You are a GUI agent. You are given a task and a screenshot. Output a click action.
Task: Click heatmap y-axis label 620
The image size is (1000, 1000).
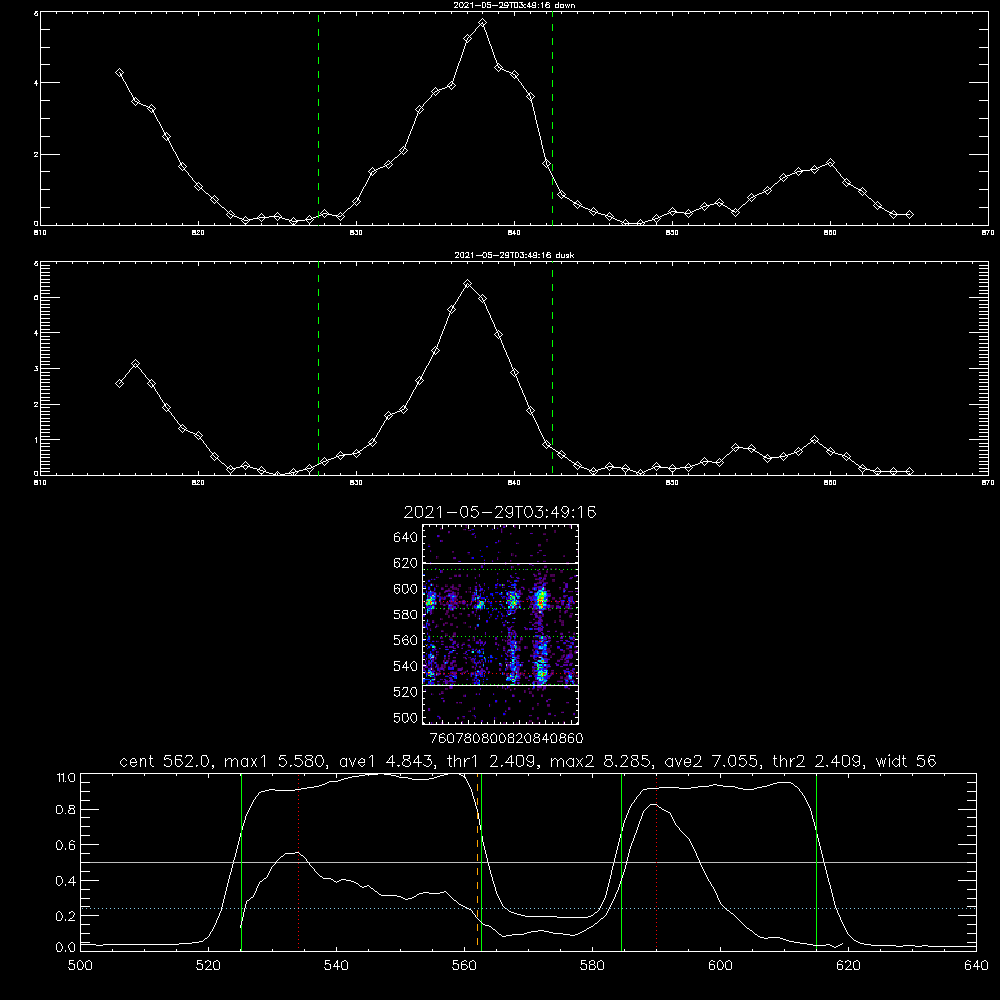click(406, 563)
